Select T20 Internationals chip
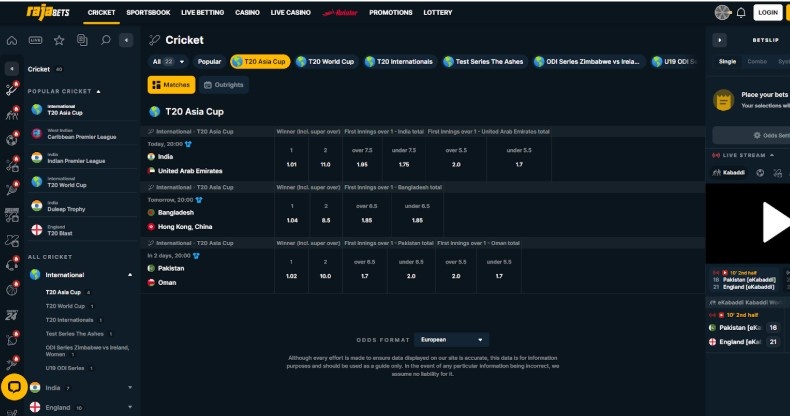790x416 pixels. [x=399, y=61]
